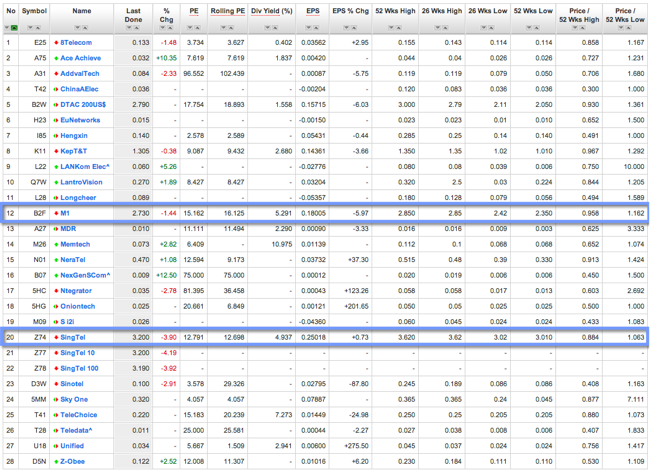Sort PE column descending

click(x=189, y=28)
